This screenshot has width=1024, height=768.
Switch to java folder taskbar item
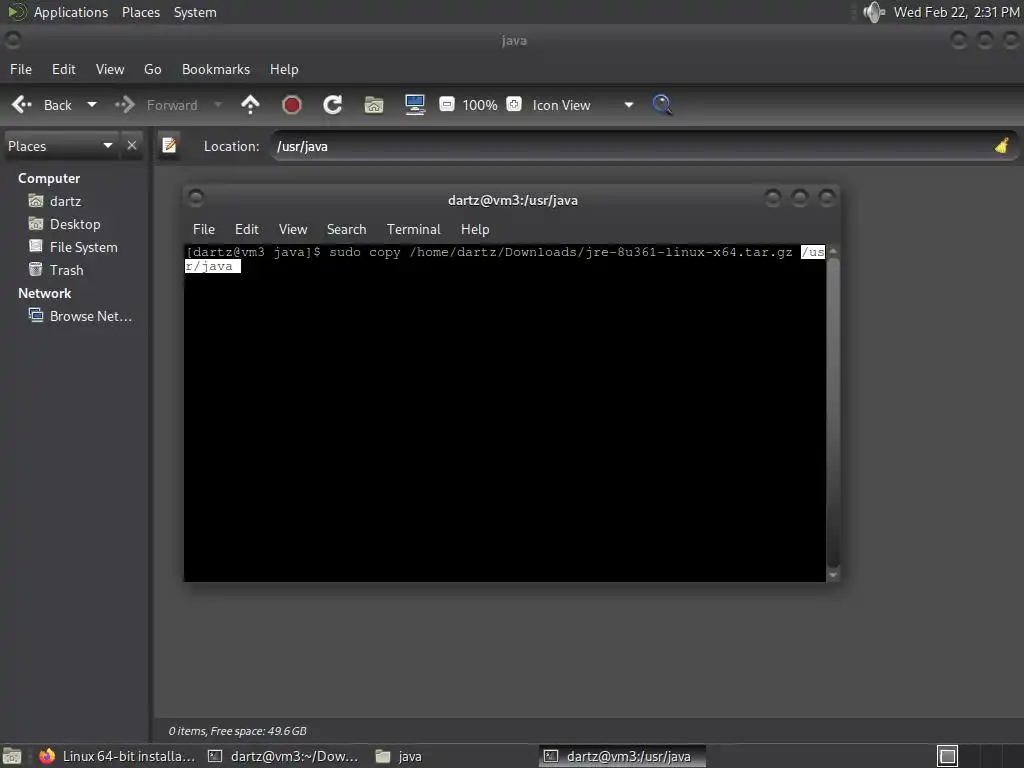point(399,756)
